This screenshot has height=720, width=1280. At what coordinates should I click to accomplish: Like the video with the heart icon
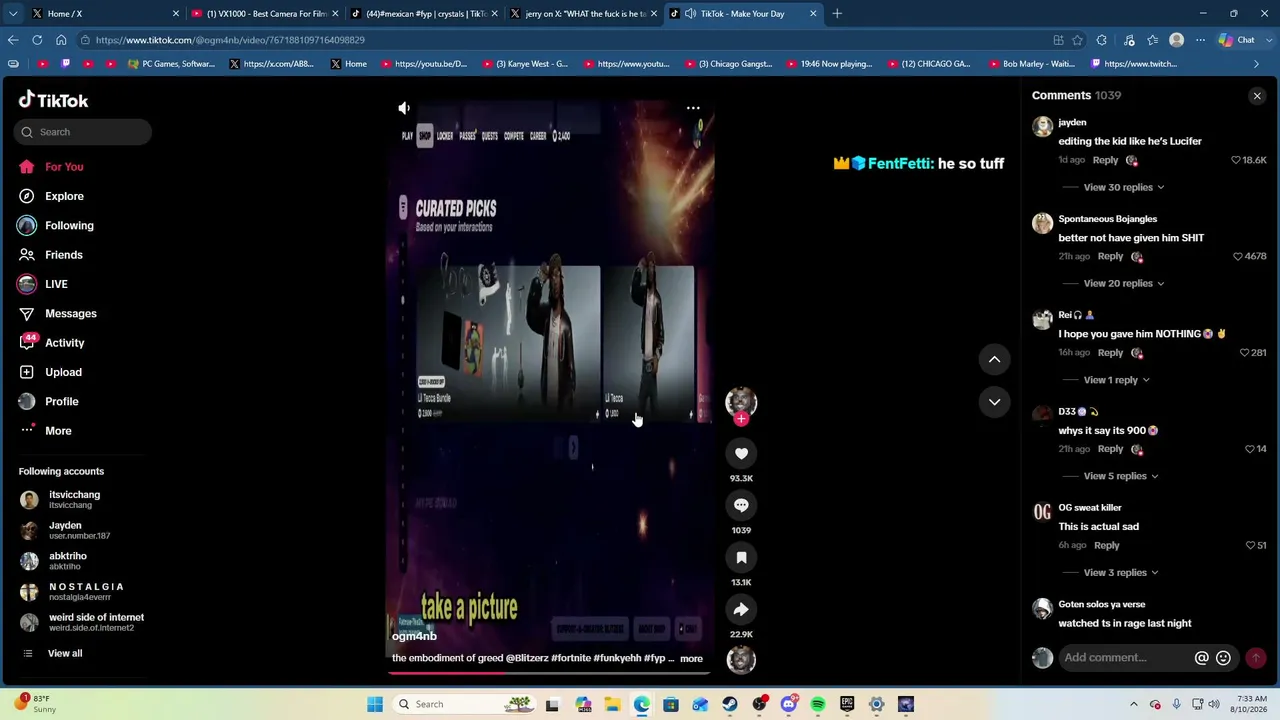point(741,454)
